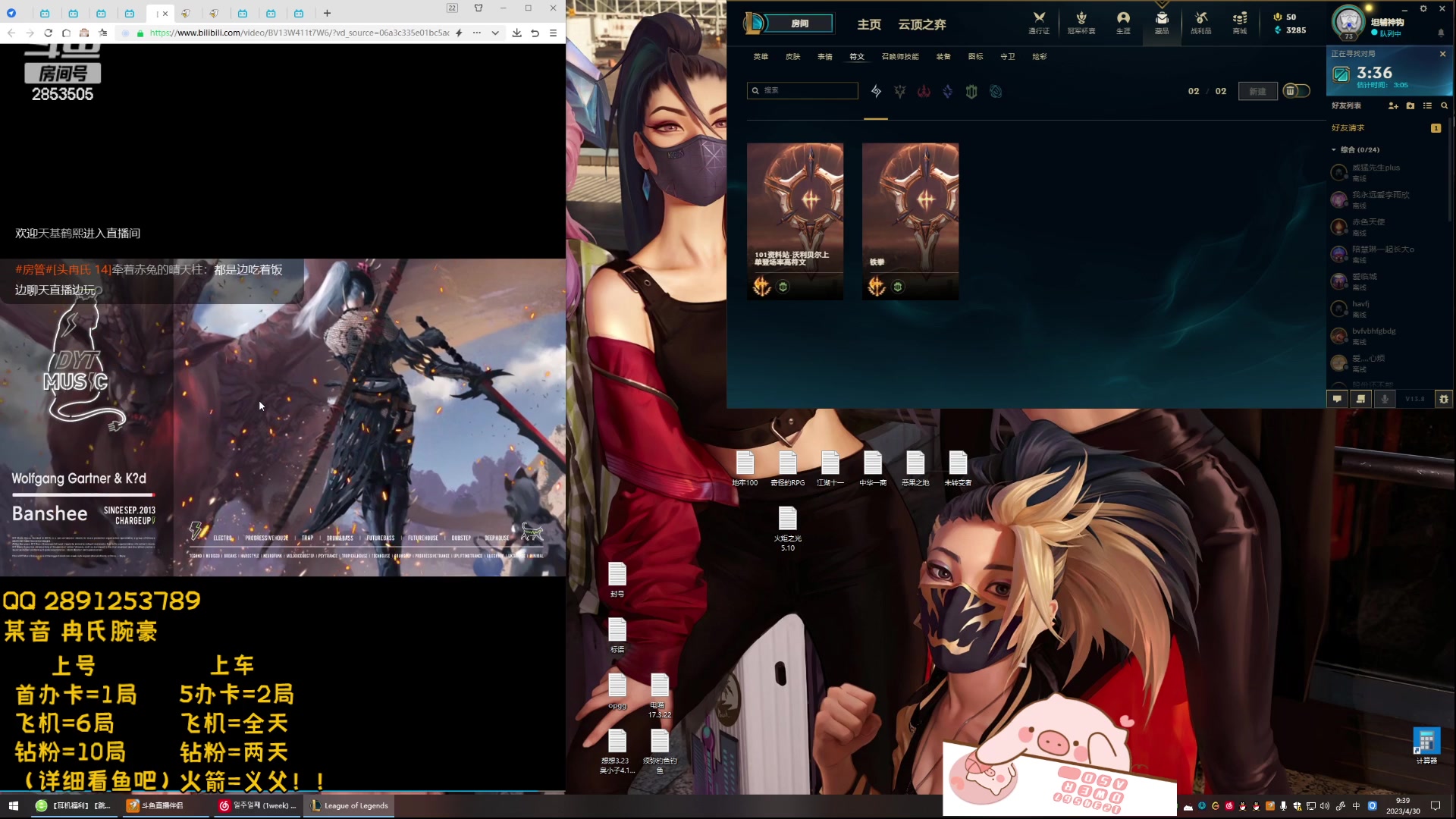Go to 主页 home in League client

869,24
